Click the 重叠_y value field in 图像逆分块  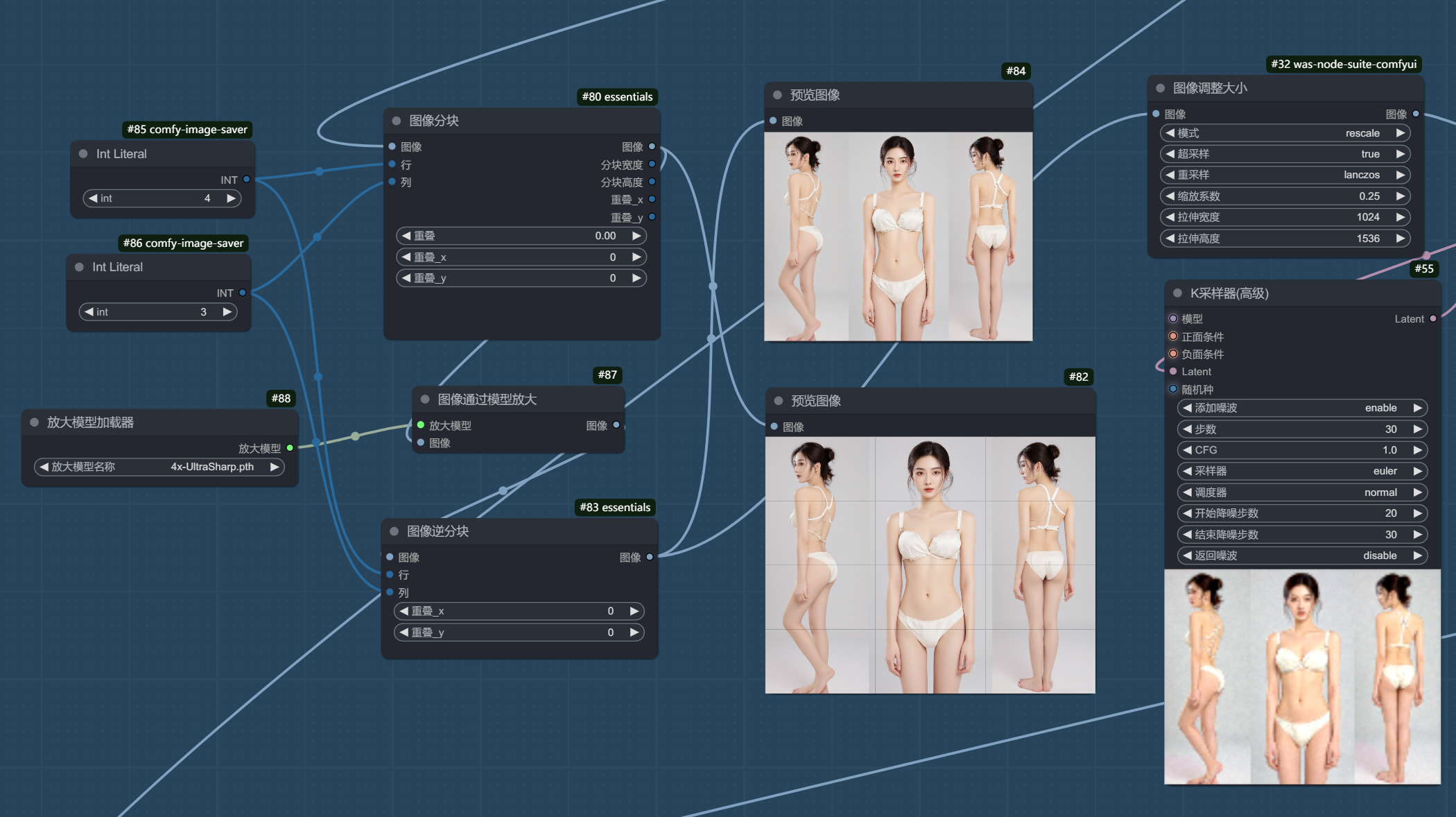click(519, 633)
